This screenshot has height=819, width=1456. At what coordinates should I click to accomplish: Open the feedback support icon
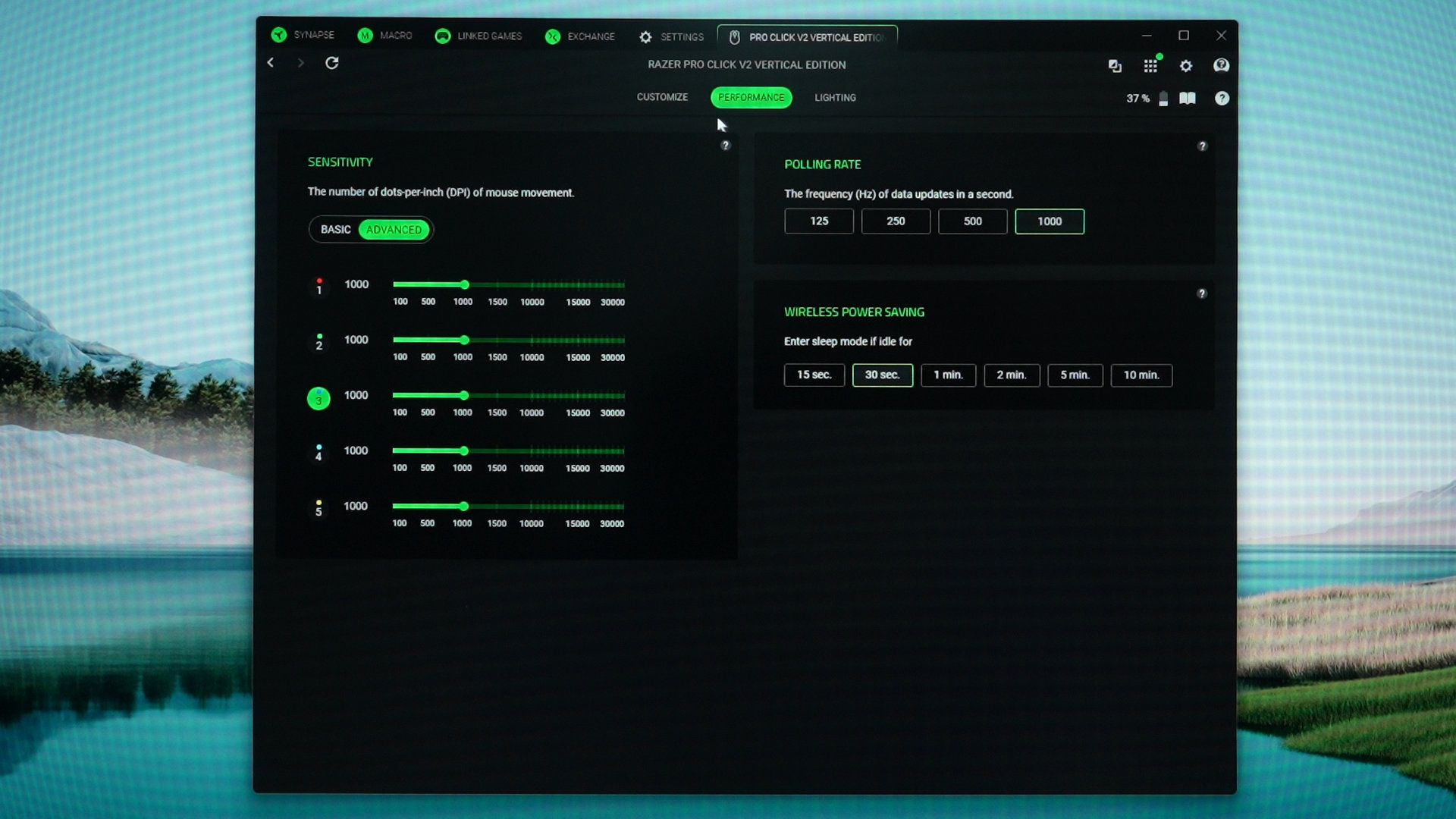tap(1221, 66)
